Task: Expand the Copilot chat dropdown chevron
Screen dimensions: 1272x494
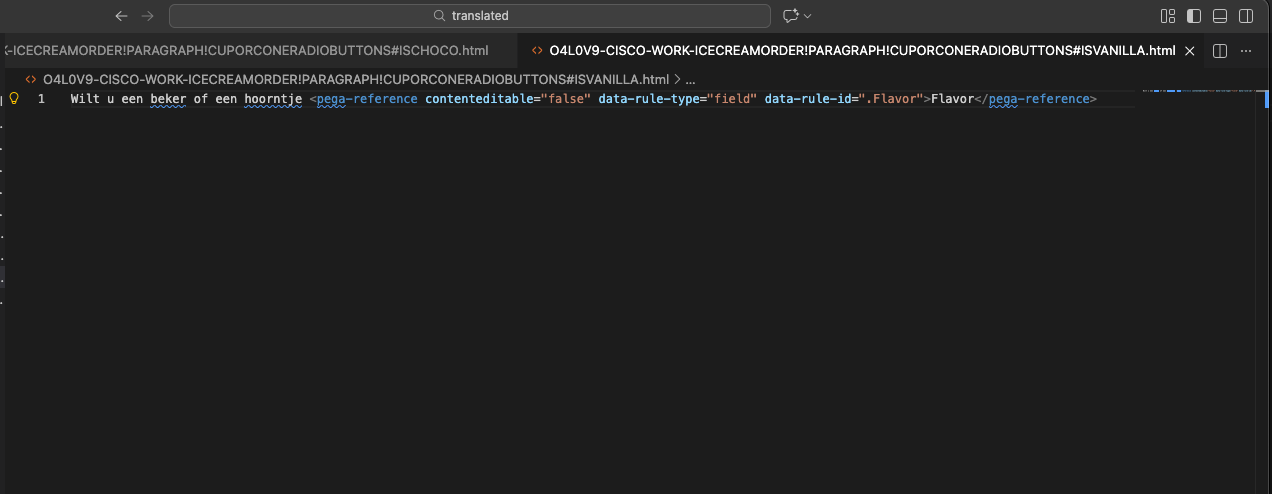Action: tap(808, 16)
